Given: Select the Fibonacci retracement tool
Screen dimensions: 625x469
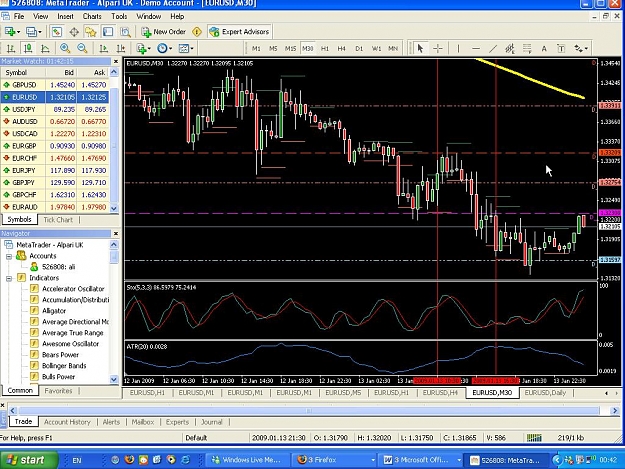Looking at the screenshot, I should (527, 48).
